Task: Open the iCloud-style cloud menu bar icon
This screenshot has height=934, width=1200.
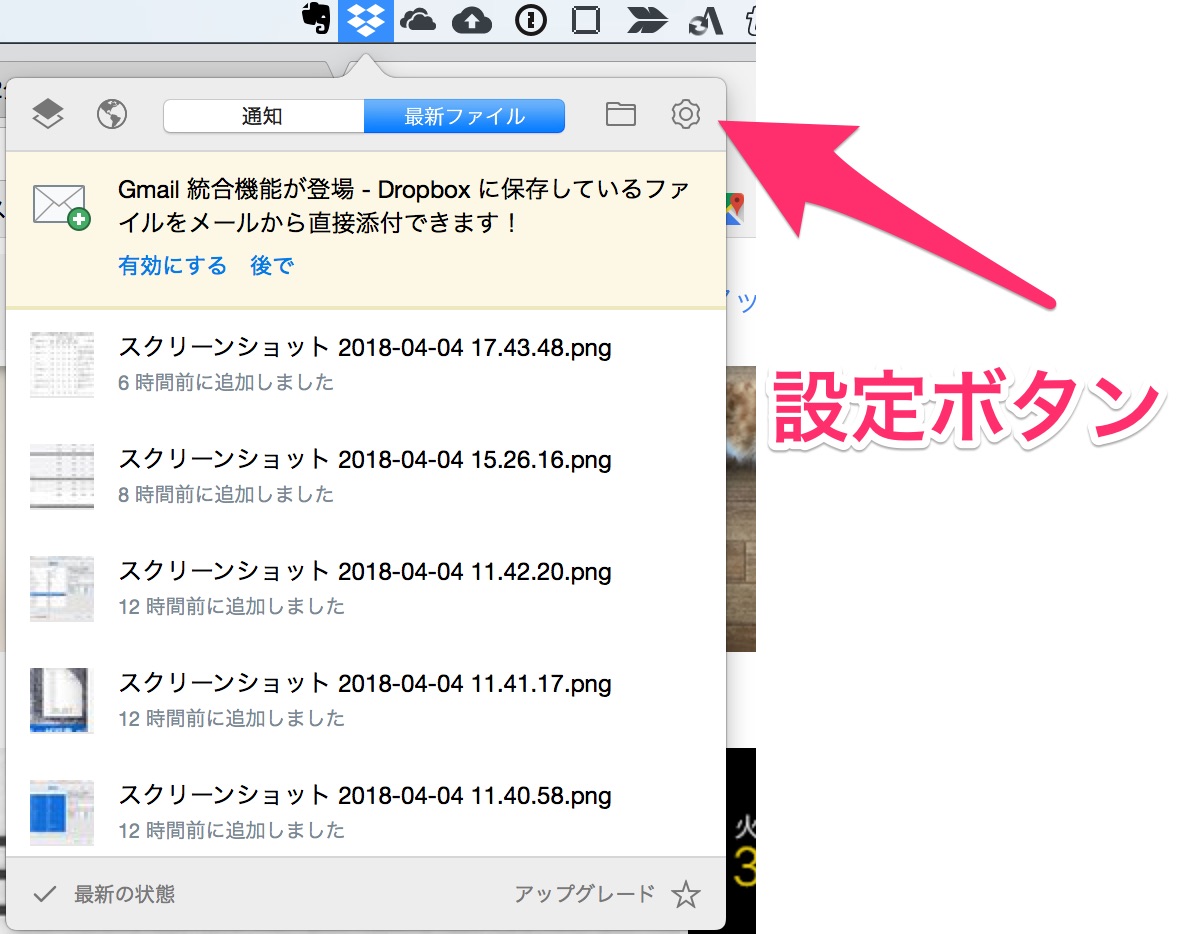Action: click(x=418, y=19)
